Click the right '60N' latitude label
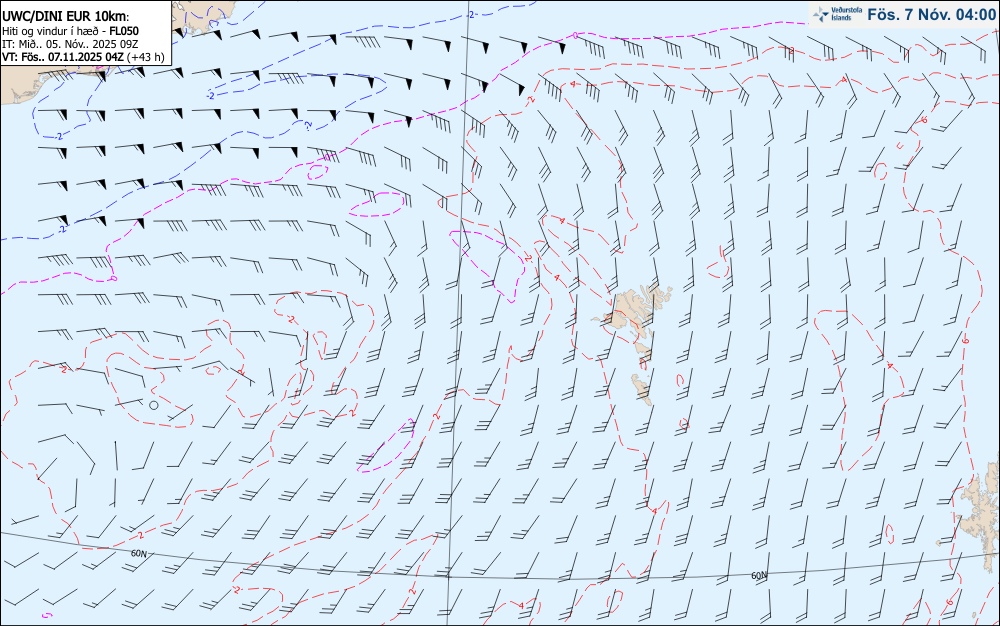 click(759, 576)
